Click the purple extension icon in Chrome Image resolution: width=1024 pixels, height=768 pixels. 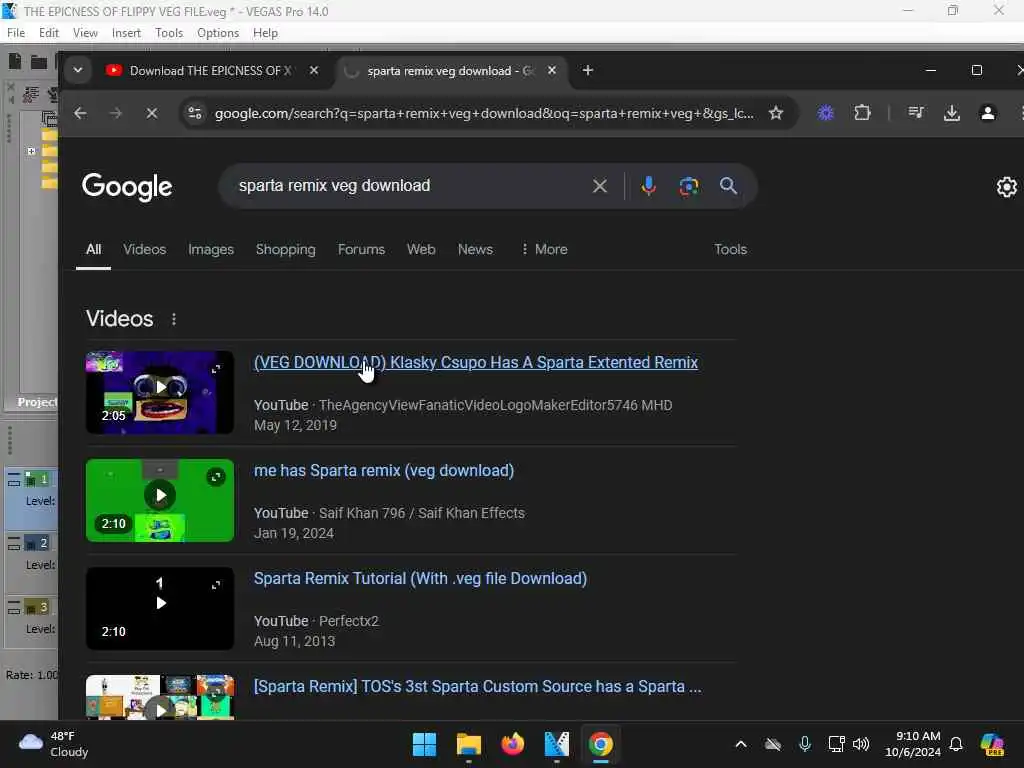[x=826, y=113]
